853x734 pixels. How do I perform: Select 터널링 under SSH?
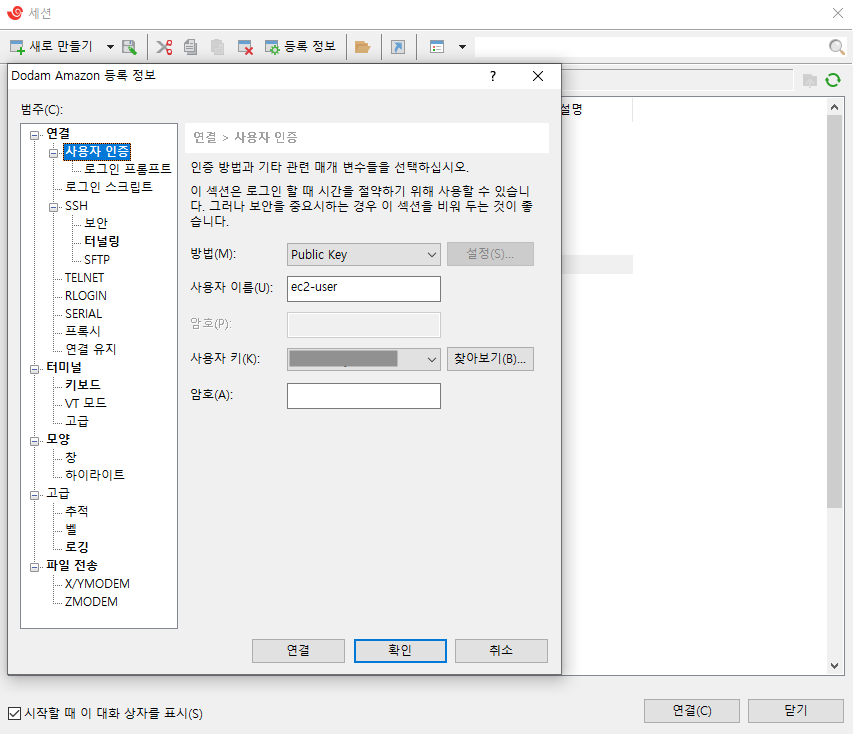click(102, 241)
